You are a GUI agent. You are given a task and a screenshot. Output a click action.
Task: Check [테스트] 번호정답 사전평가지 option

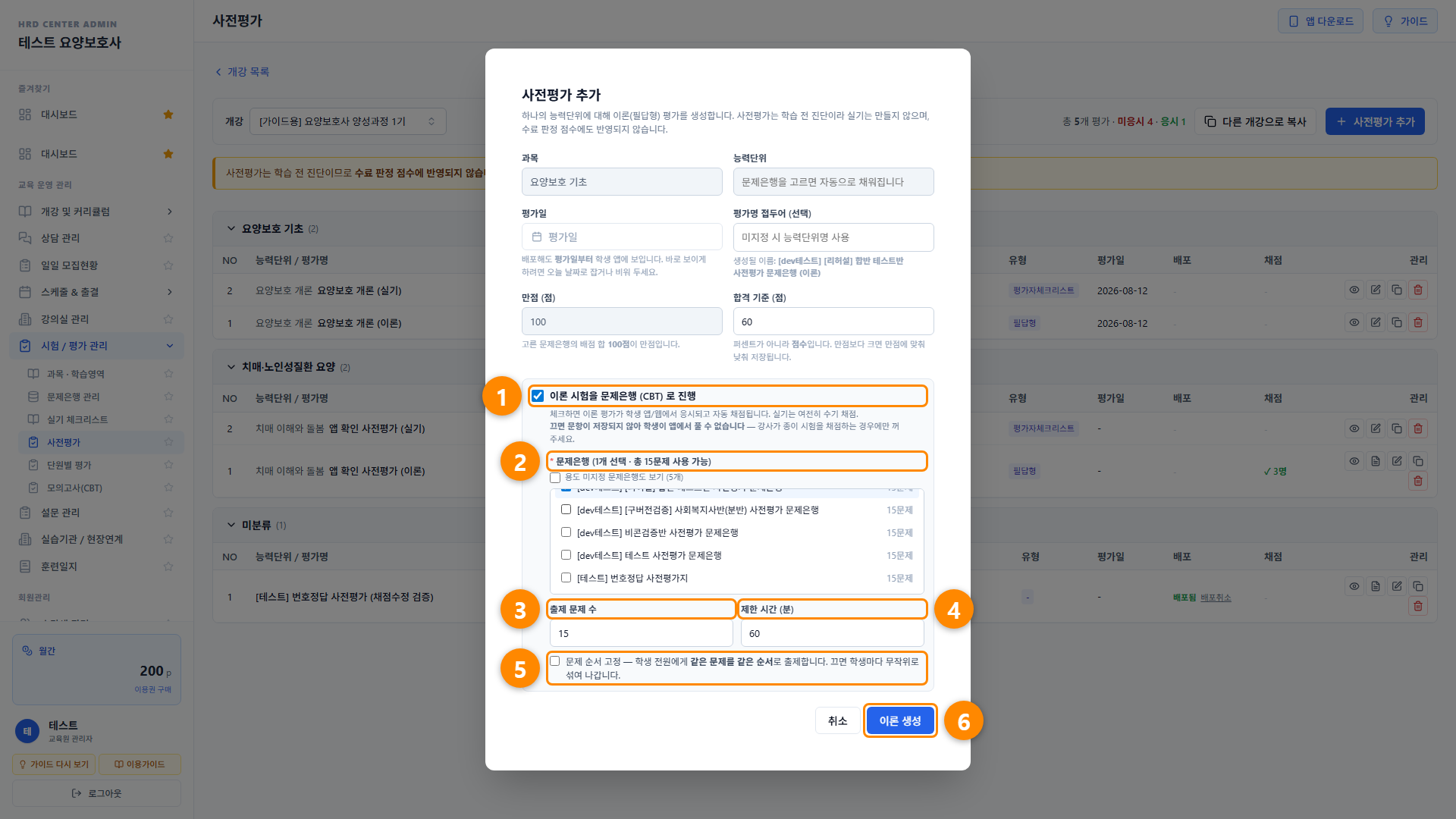566,578
